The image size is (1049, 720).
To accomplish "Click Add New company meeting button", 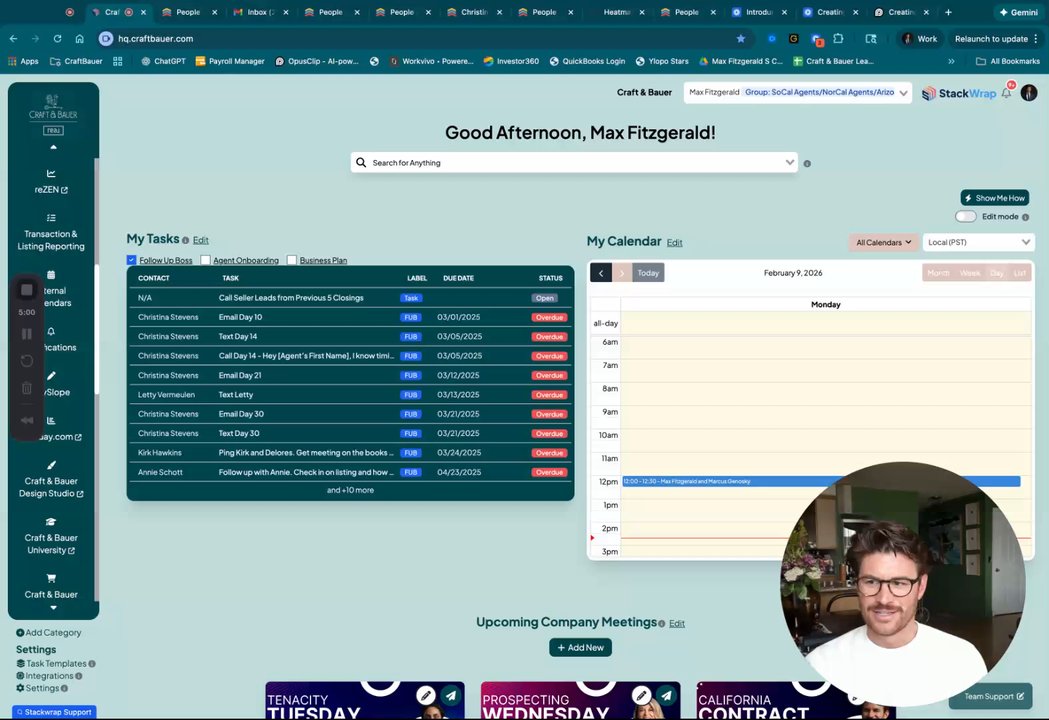I will (x=580, y=648).
